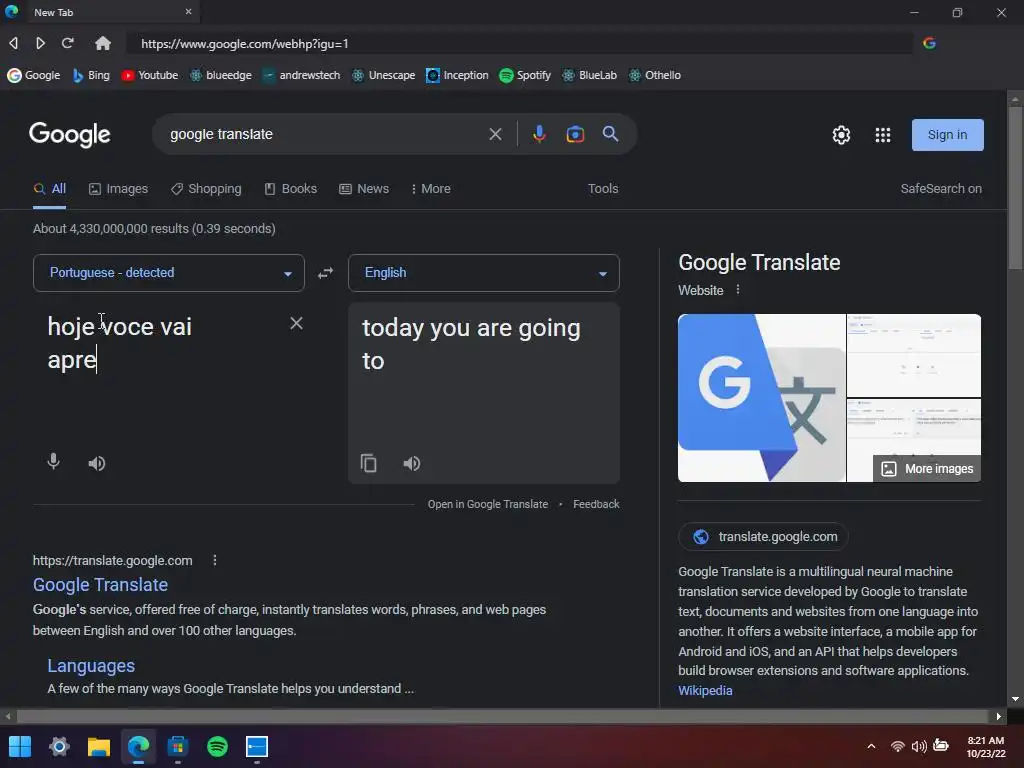
Task: Open SafeSearch on settings
Action: tap(941, 189)
